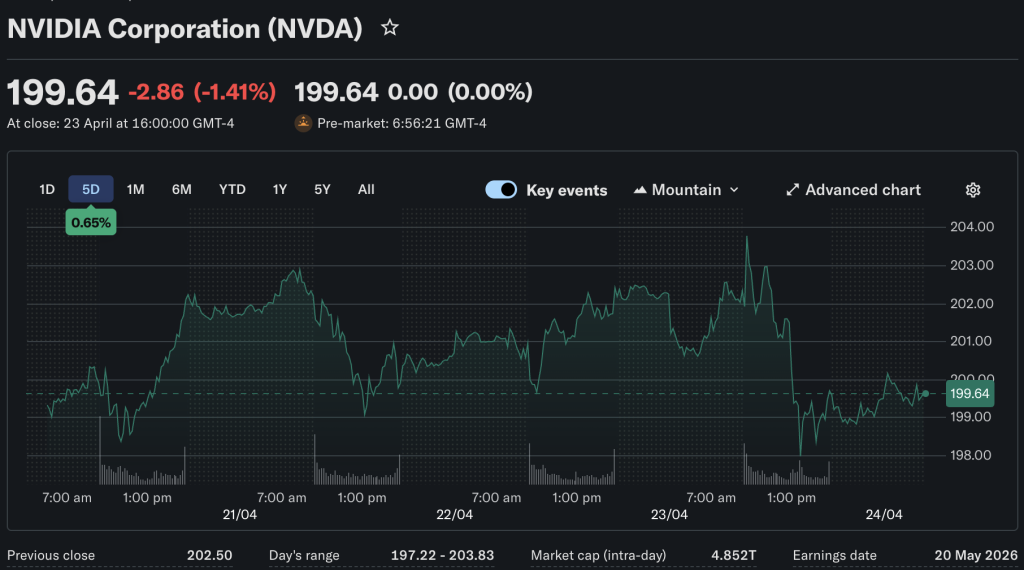
Task: Choose the YTD range
Action: [x=232, y=189]
